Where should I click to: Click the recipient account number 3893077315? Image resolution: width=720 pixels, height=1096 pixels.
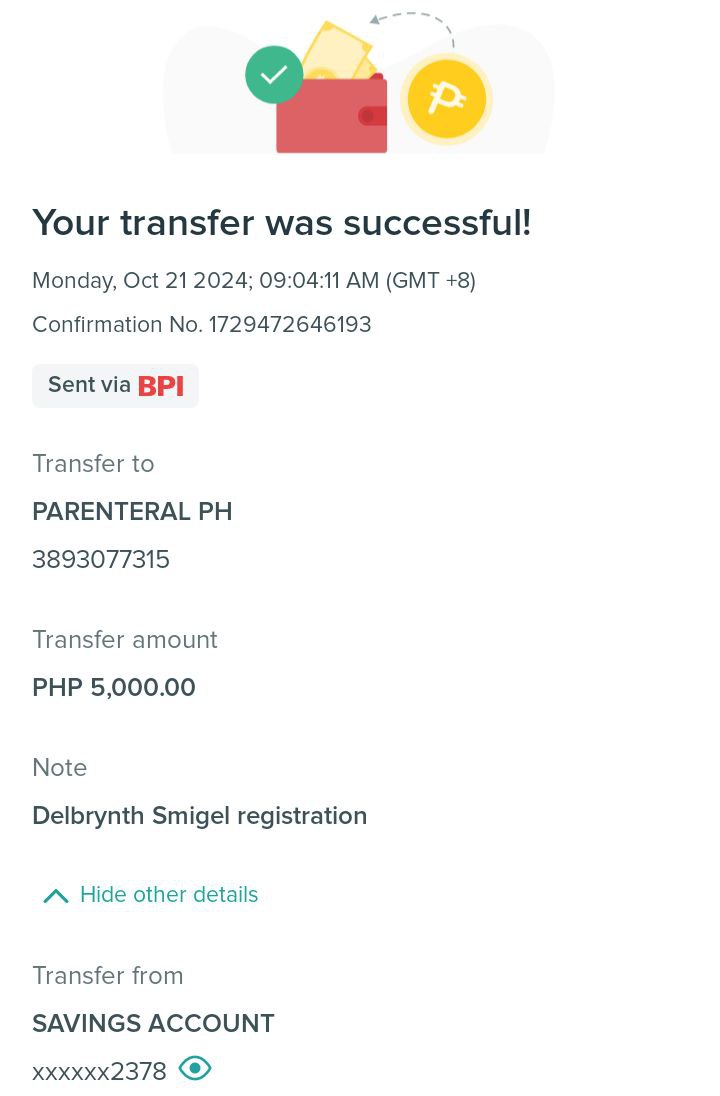(x=101, y=559)
